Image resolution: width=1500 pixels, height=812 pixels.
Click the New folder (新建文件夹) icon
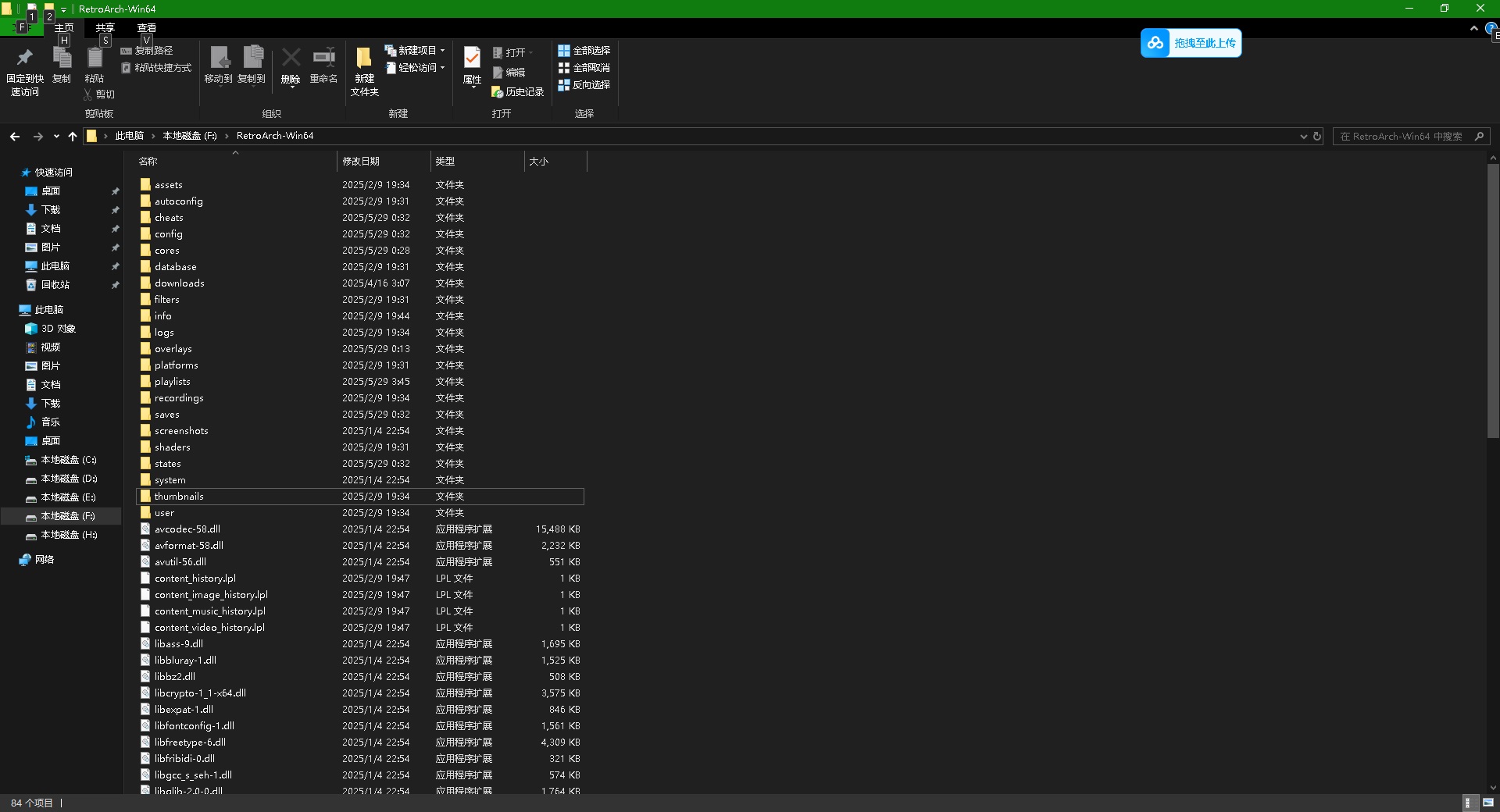364,57
